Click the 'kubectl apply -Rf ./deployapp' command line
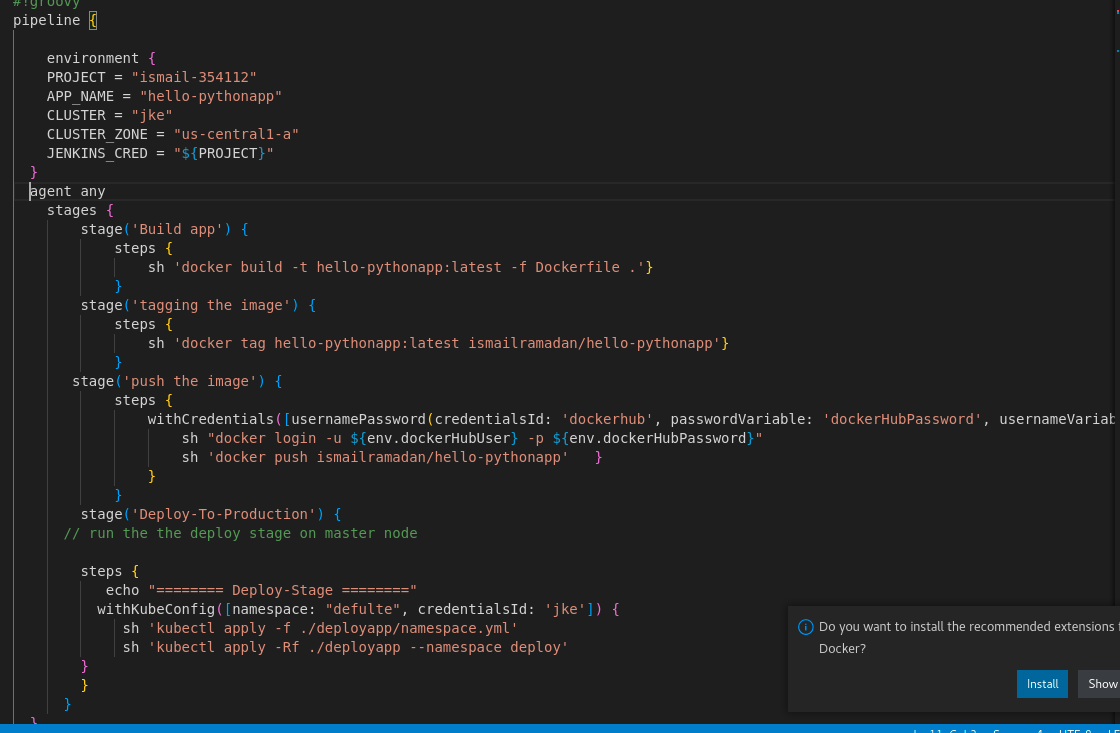The height and width of the screenshot is (733, 1120). click(x=346, y=647)
